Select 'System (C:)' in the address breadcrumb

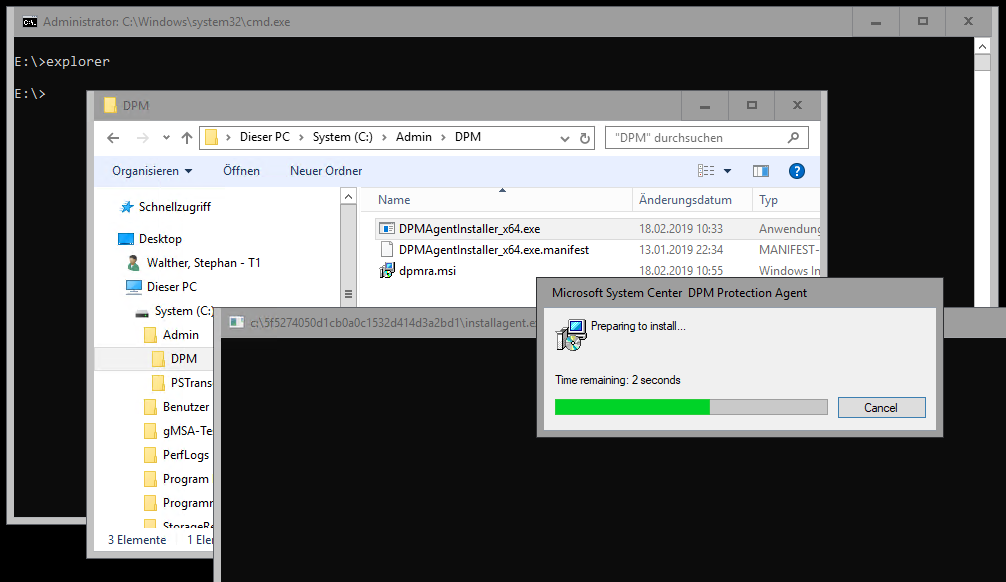pos(343,137)
